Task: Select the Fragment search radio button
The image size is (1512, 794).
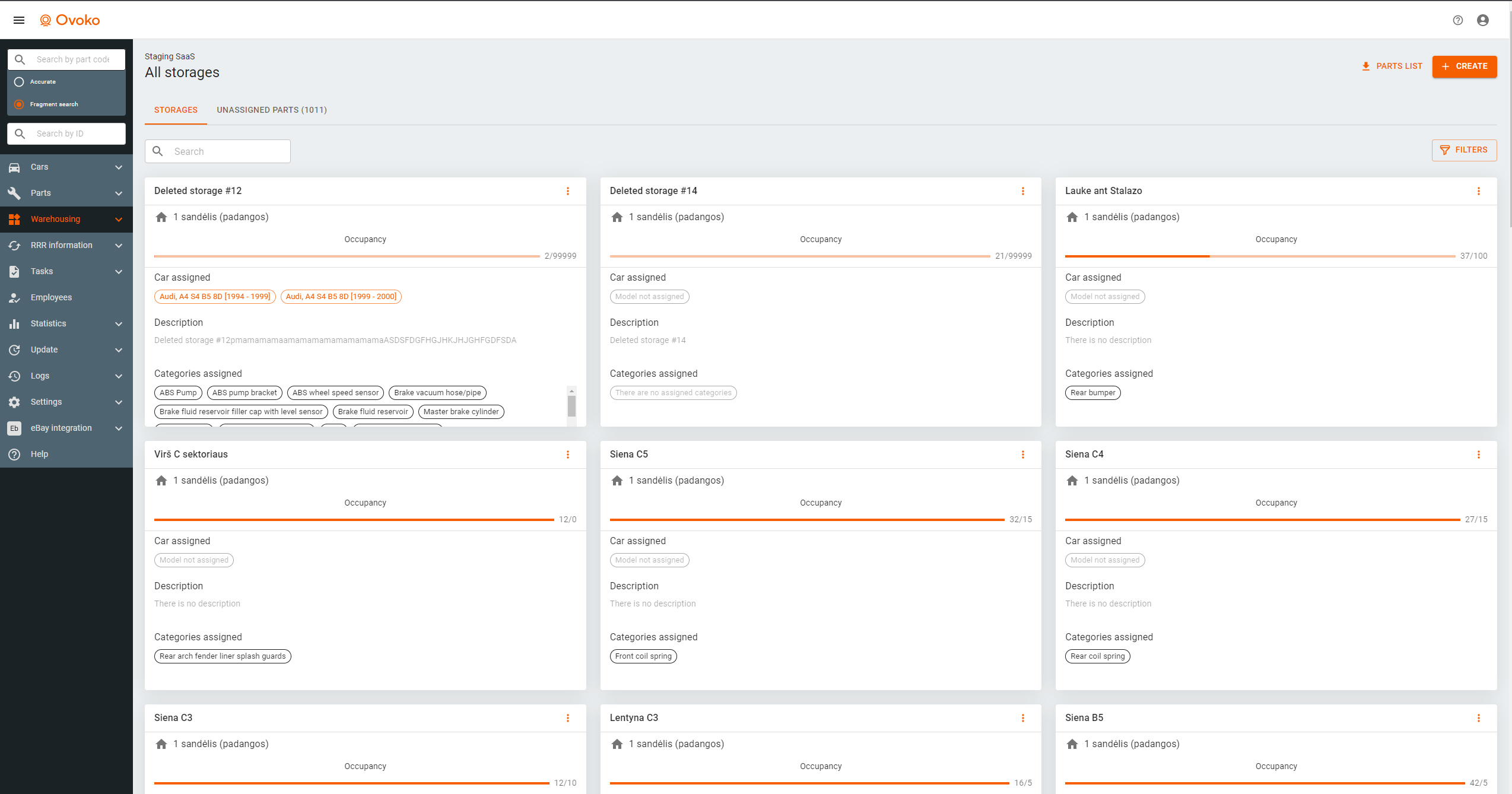Action: click(x=19, y=104)
